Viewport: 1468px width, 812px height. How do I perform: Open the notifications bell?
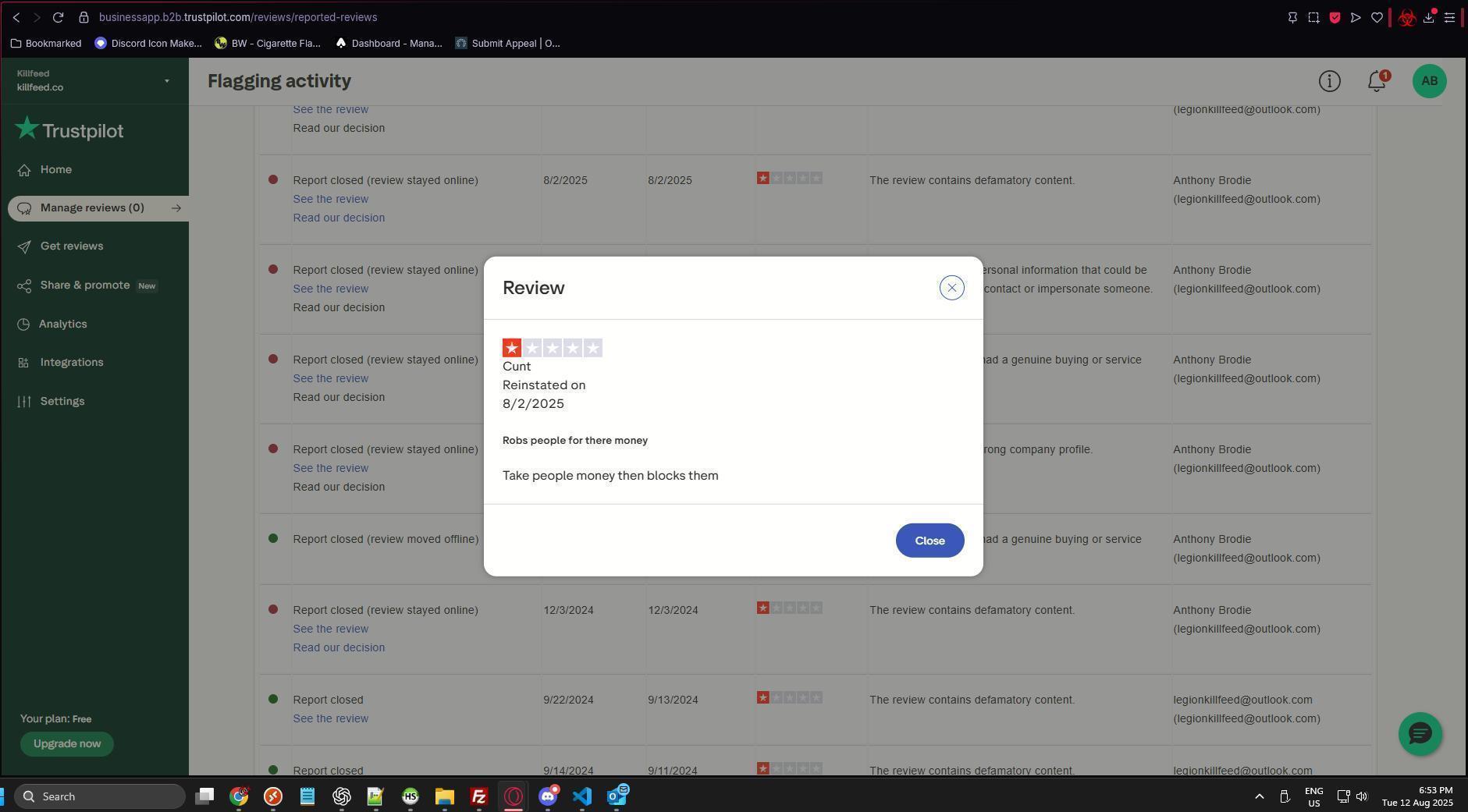coord(1377,81)
